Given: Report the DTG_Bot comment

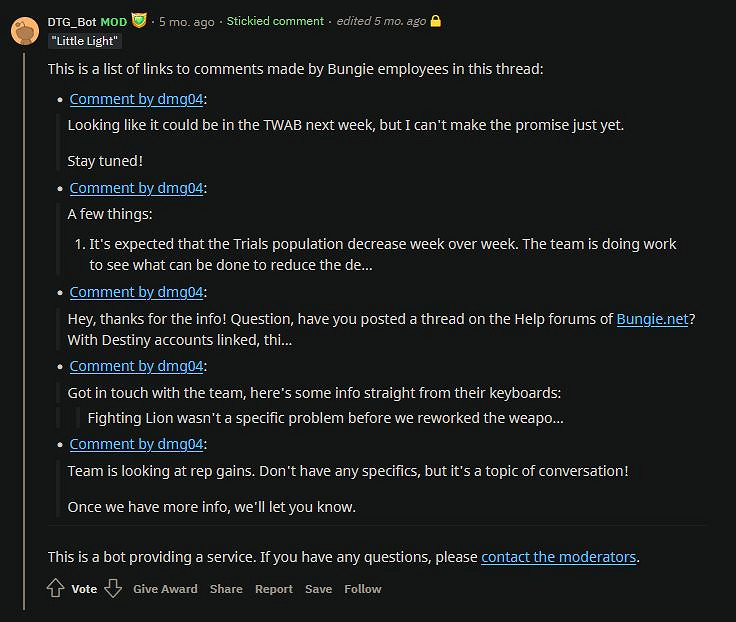Looking at the screenshot, I should click(x=274, y=589).
